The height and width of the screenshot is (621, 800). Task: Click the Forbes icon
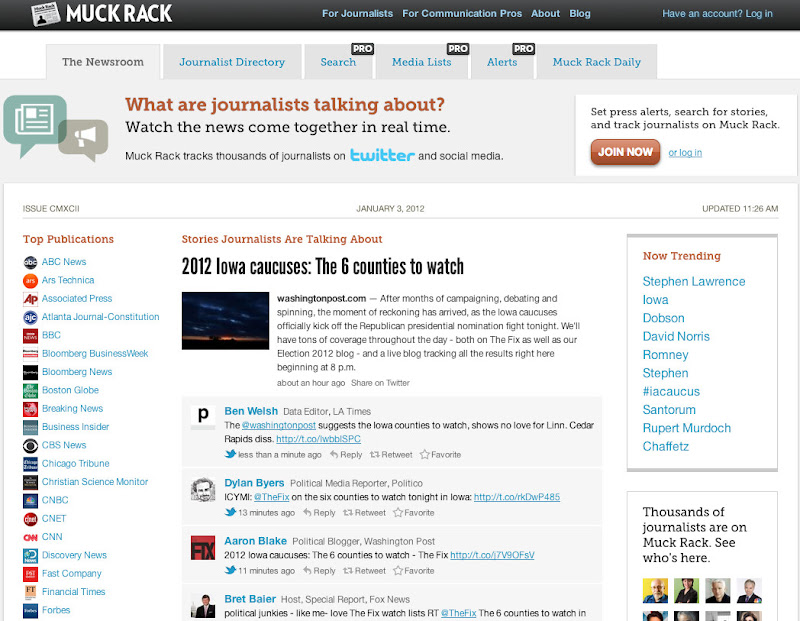click(x=30, y=611)
